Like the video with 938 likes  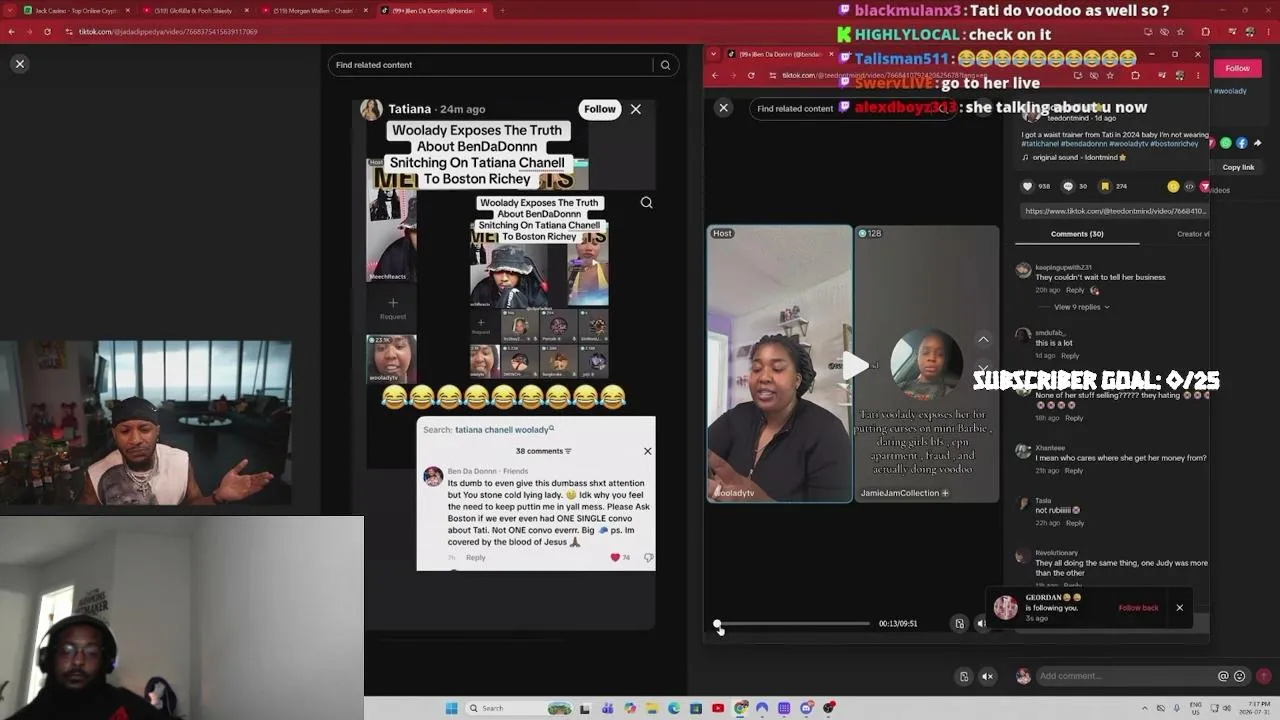(x=1027, y=186)
